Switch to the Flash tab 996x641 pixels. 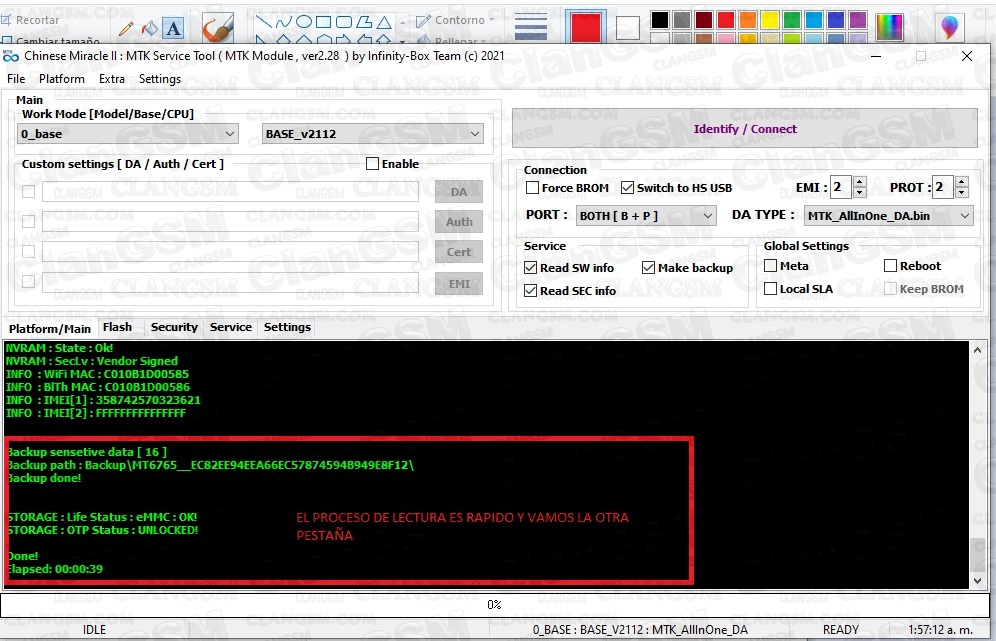pos(118,327)
